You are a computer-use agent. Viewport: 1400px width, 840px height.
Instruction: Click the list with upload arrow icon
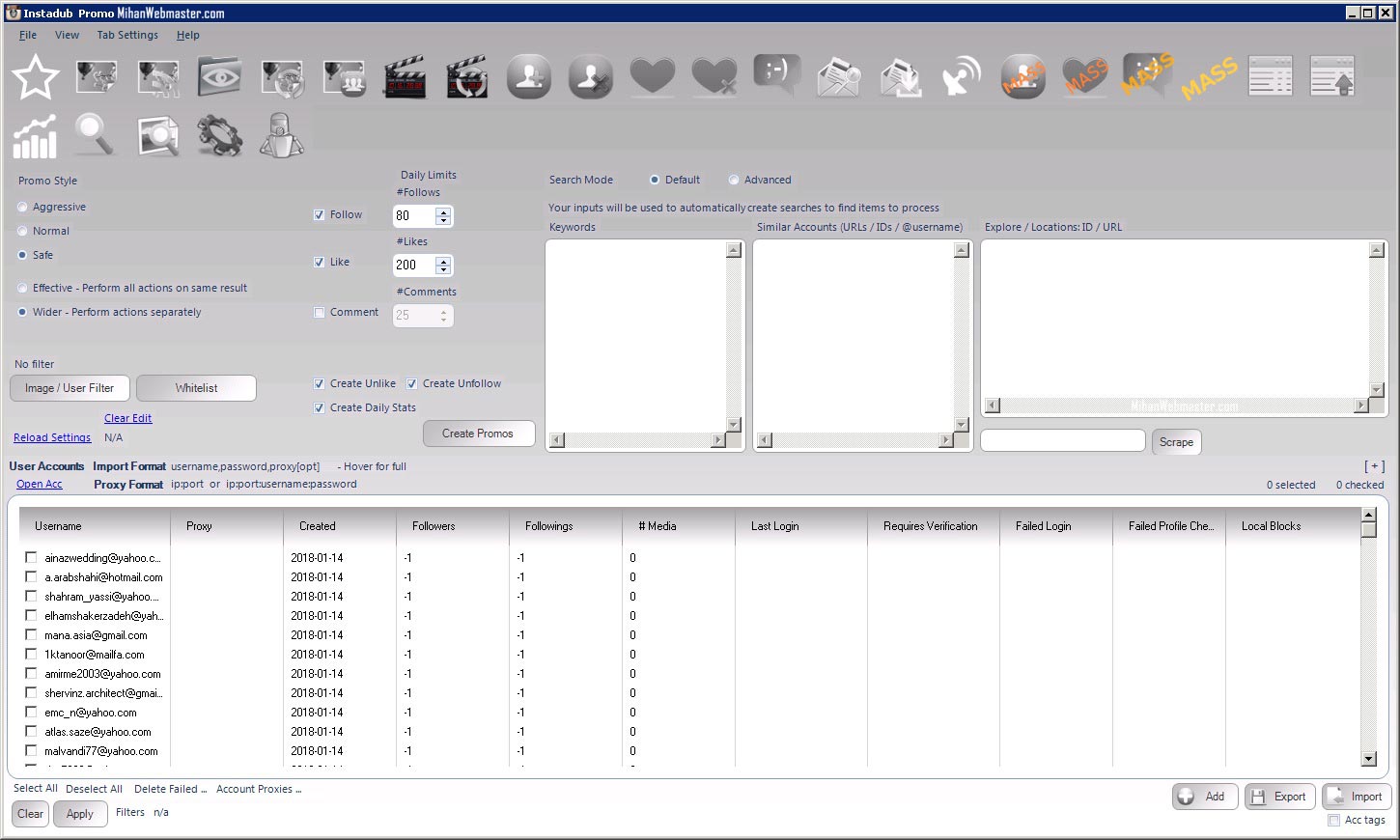click(x=1332, y=75)
